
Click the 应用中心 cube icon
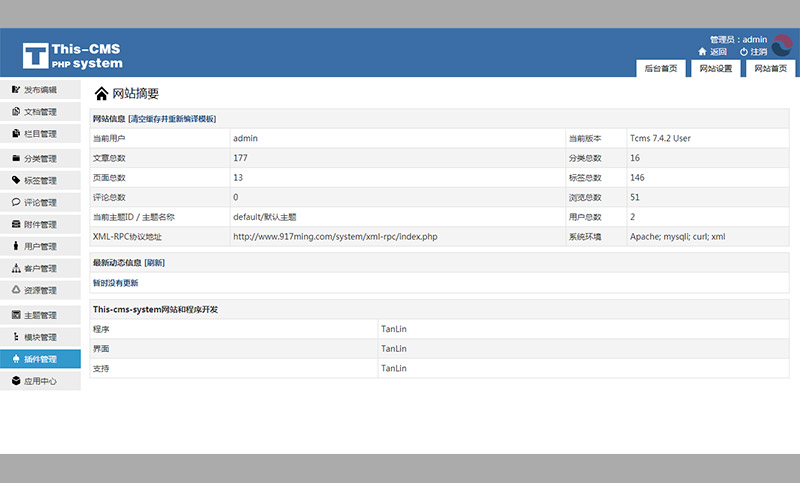tap(16, 380)
